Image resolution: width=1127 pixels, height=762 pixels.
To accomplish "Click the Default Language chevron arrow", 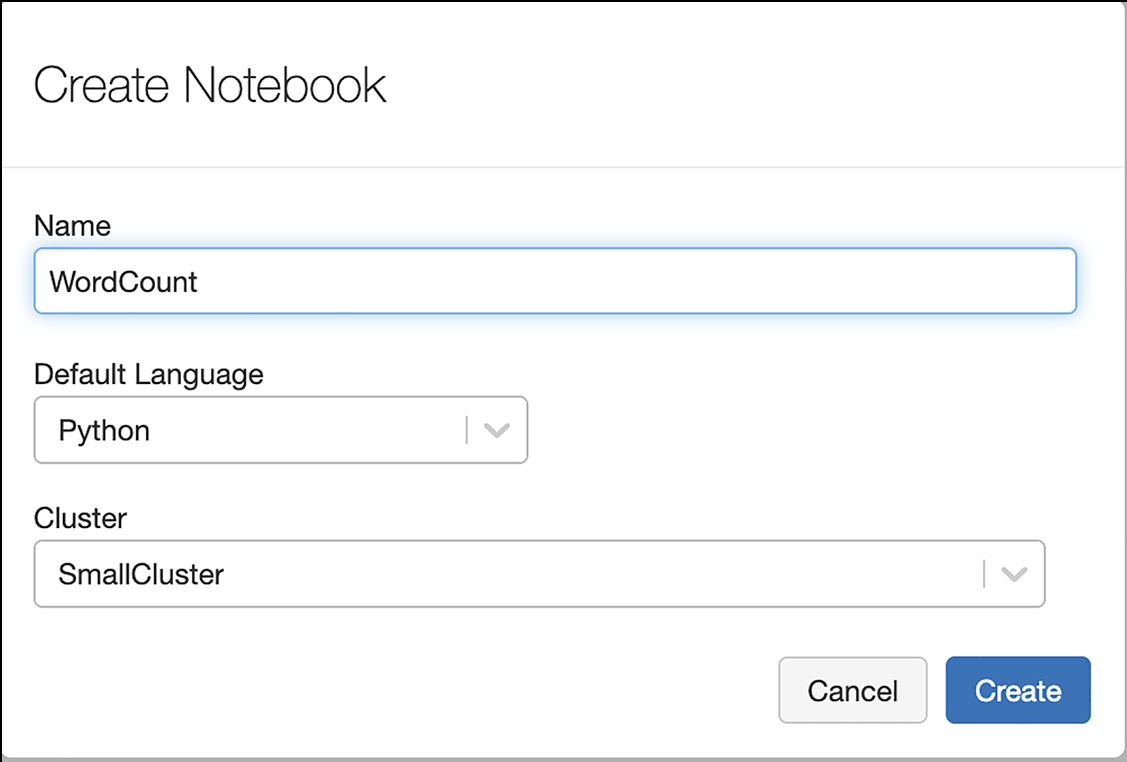I will [x=497, y=430].
